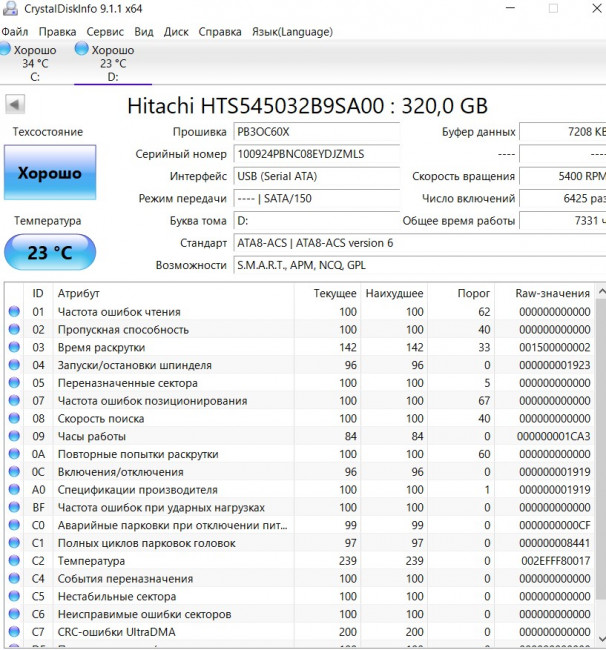Viewport: 606px width, 650px height.
Task: Click the serial number field 100924PBNC08EYDJZMLS
Action: tap(317, 154)
